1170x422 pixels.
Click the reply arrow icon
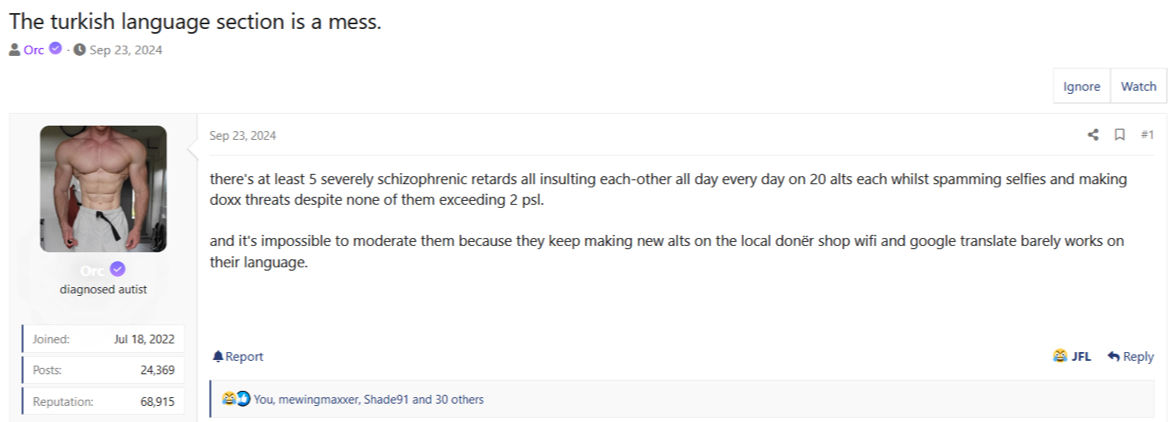(1113, 356)
